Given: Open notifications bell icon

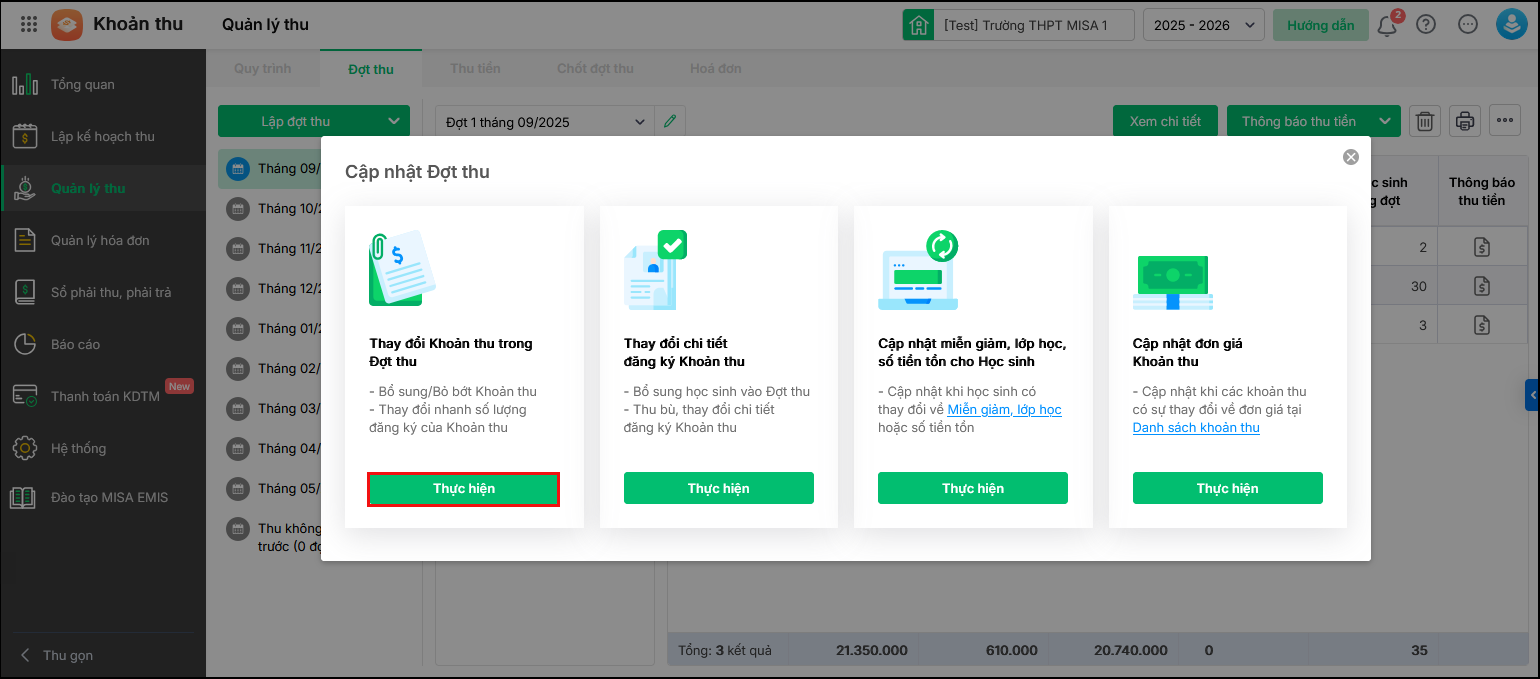Looking at the screenshot, I should point(1387,25).
